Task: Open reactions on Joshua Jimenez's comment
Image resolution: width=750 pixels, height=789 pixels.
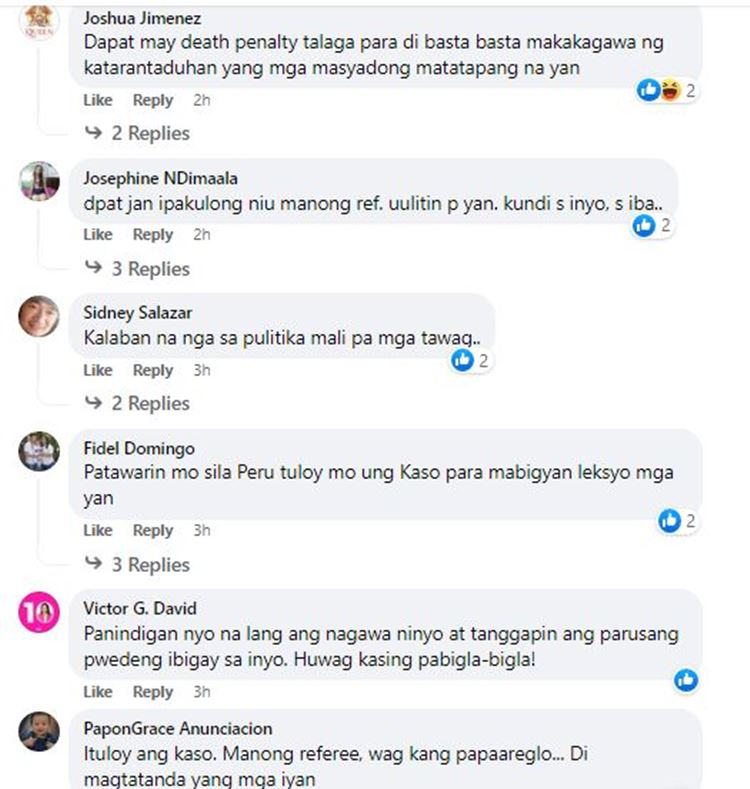Action: 666,91
